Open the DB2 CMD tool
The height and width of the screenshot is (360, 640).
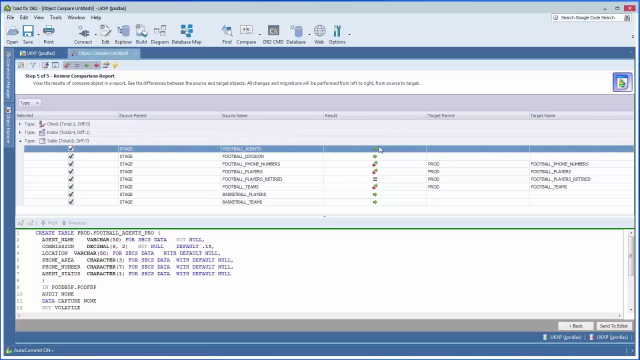pyautogui.click(x=273, y=34)
